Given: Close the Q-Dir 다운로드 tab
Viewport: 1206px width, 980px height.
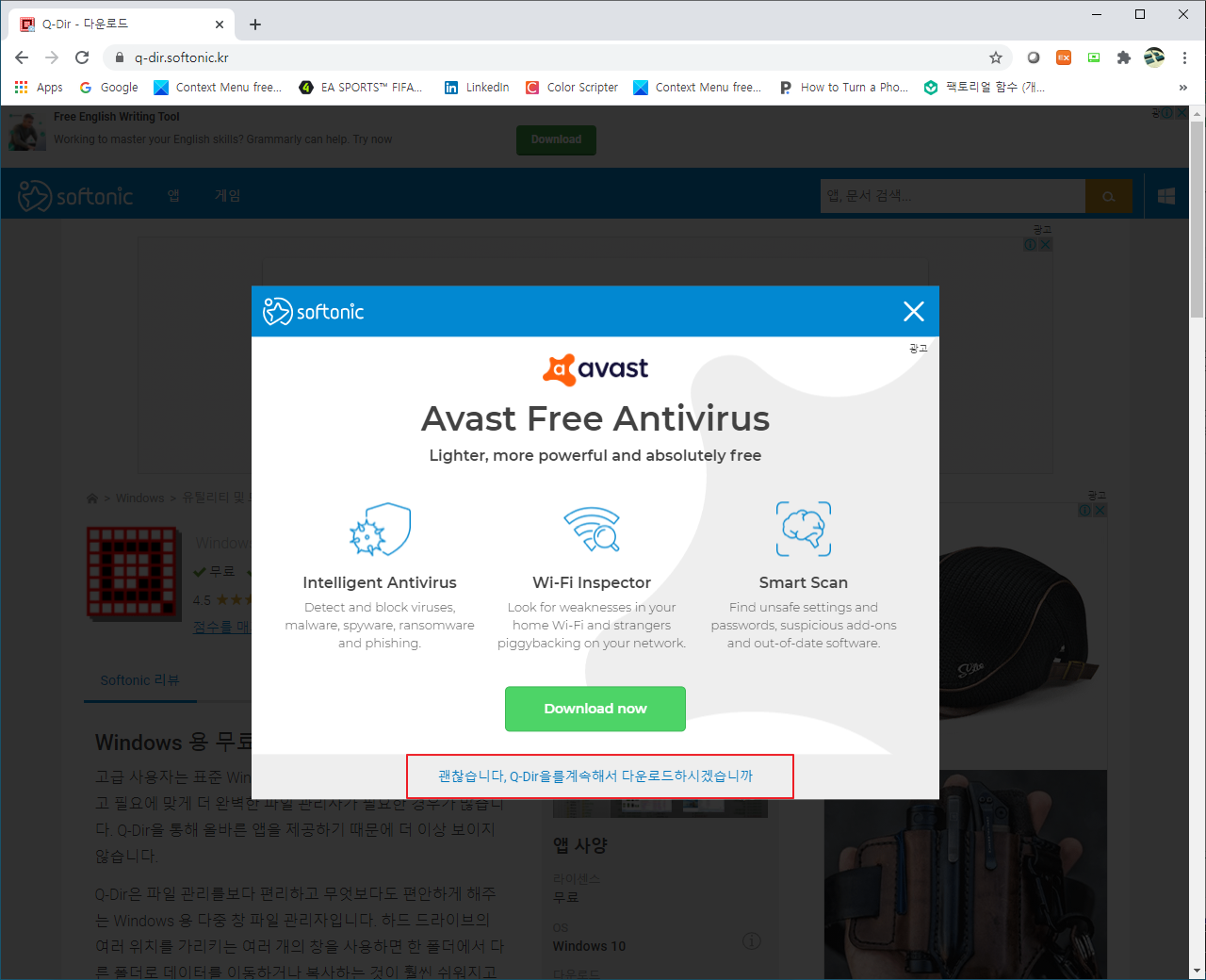Looking at the screenshot, I should (220, 24).
